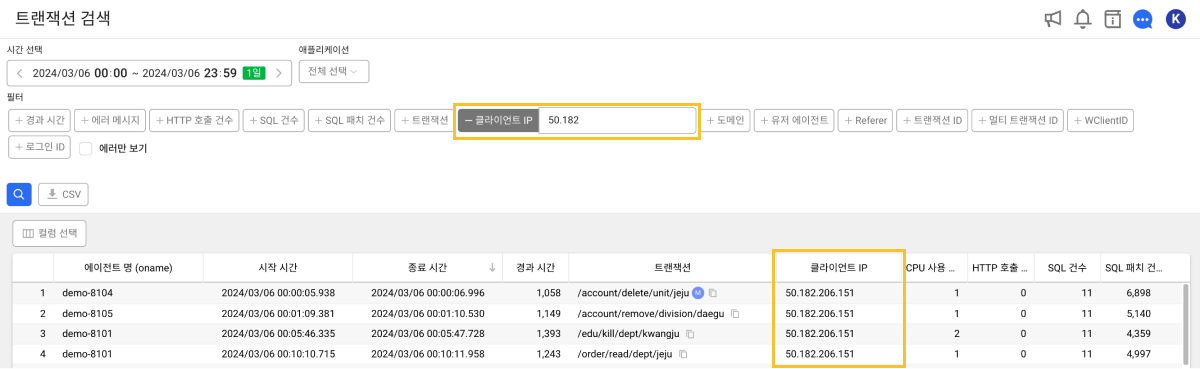This screenshot has width=1200, height=369.
Task: Open the date range time selector
Action: coord(149,73)
